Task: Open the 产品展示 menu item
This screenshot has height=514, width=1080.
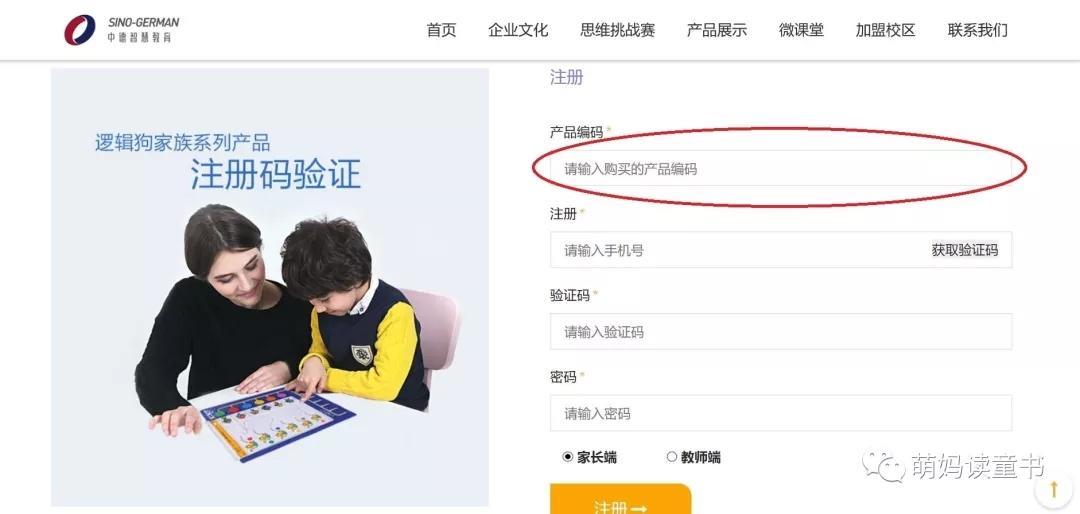Action: coord(717,30)
